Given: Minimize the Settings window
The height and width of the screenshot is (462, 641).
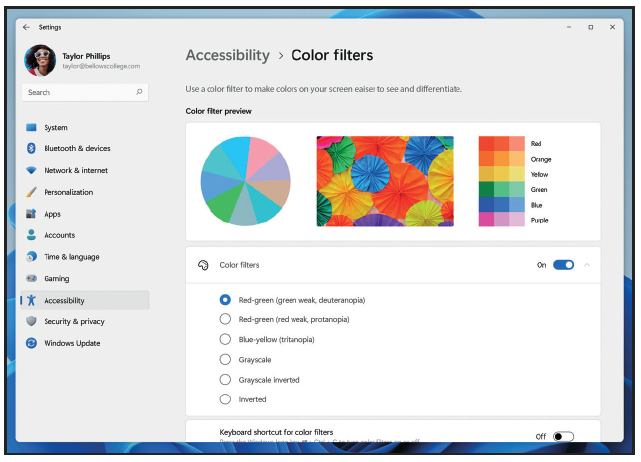Looking at the screenshot, I should pyautogui.click(x=569, y=27).
